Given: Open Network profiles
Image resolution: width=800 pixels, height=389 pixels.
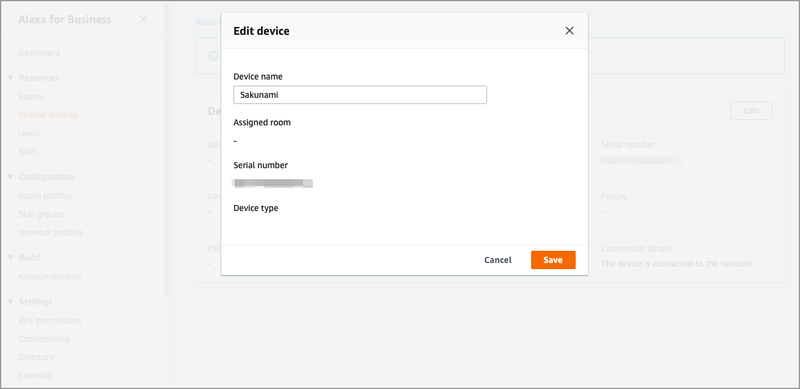Looking at the screenshot, I should [50, 232].
